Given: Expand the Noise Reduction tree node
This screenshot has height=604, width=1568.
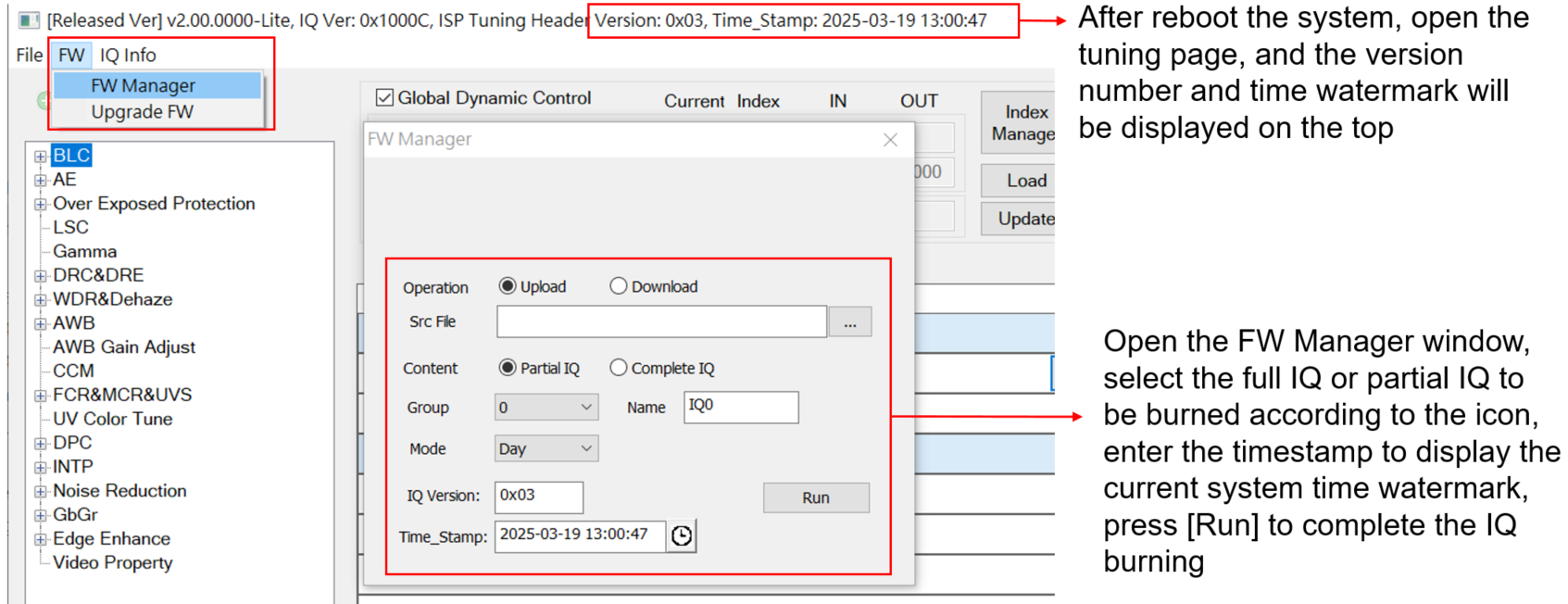Looking at the screenshot, I should [x=40, y=492].
